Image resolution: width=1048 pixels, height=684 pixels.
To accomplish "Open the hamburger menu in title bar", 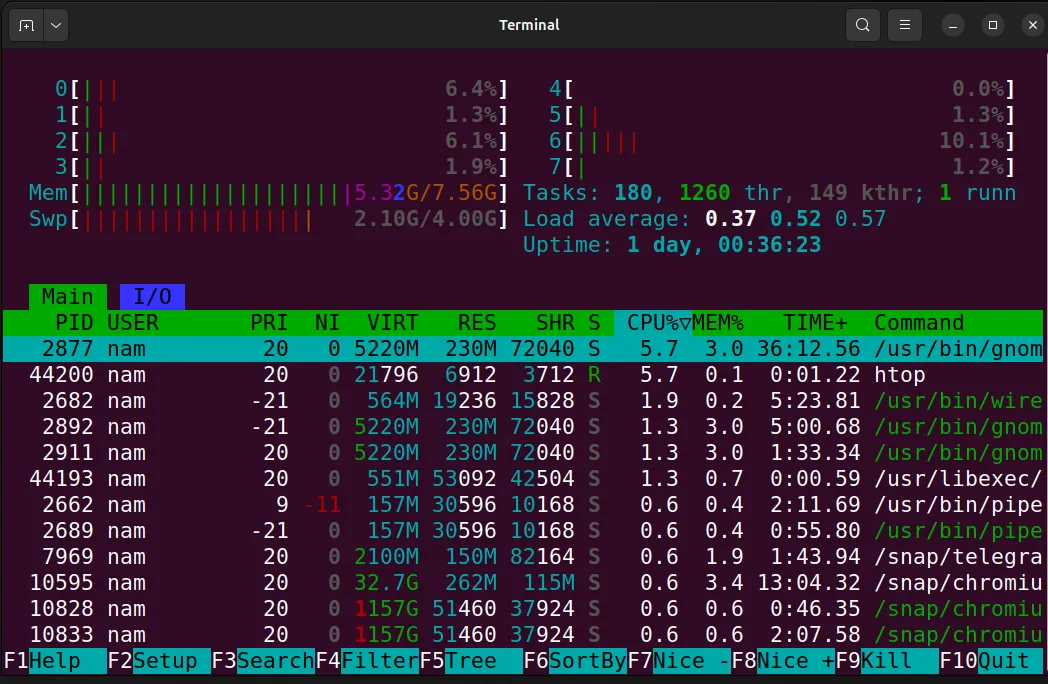I will pyautogui.click(x=905, y=25).
